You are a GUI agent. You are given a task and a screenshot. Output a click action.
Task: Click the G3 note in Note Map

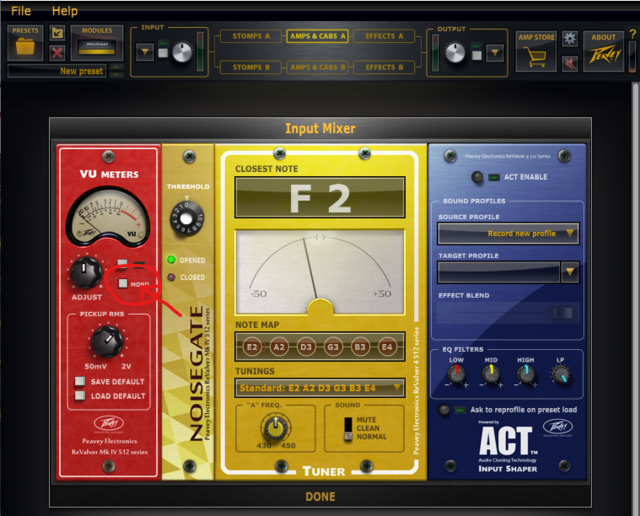click(x=333, y=347)
